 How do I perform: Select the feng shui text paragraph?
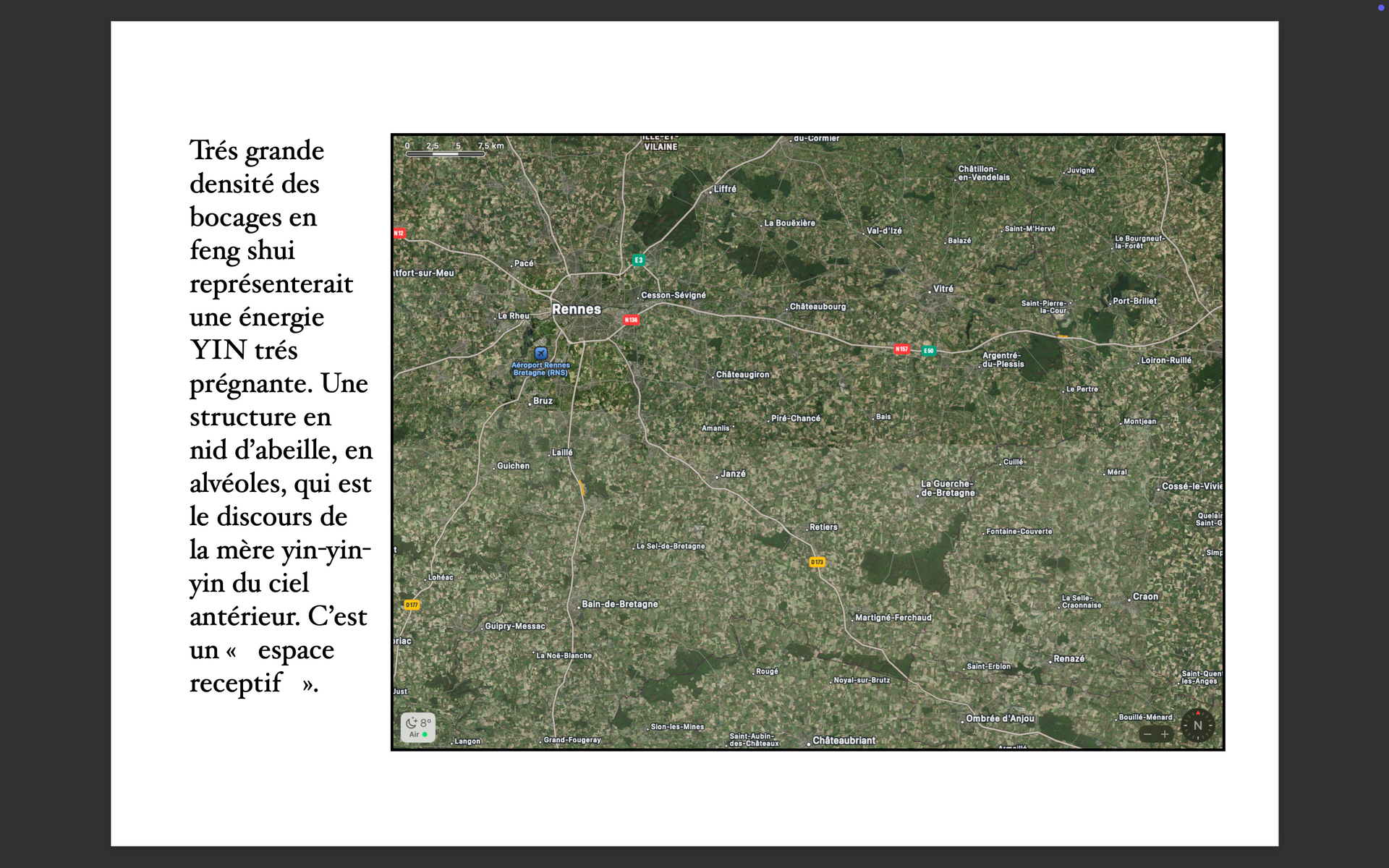click(281, 417)
